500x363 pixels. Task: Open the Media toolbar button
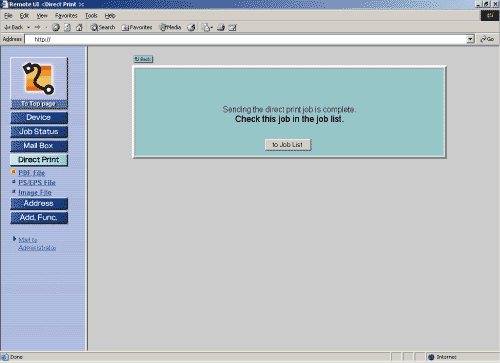[170, 27]
